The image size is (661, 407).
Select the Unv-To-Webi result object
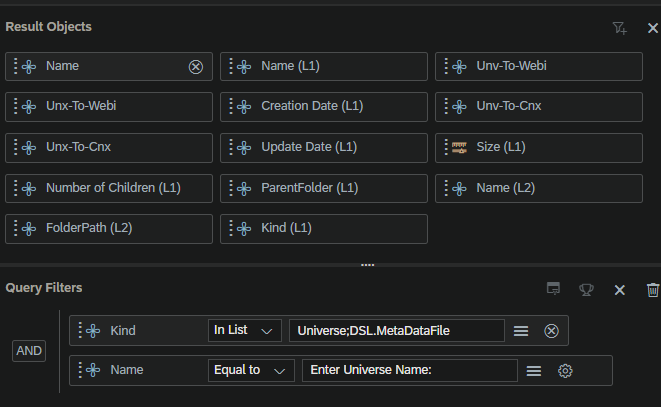pos(539,66)
